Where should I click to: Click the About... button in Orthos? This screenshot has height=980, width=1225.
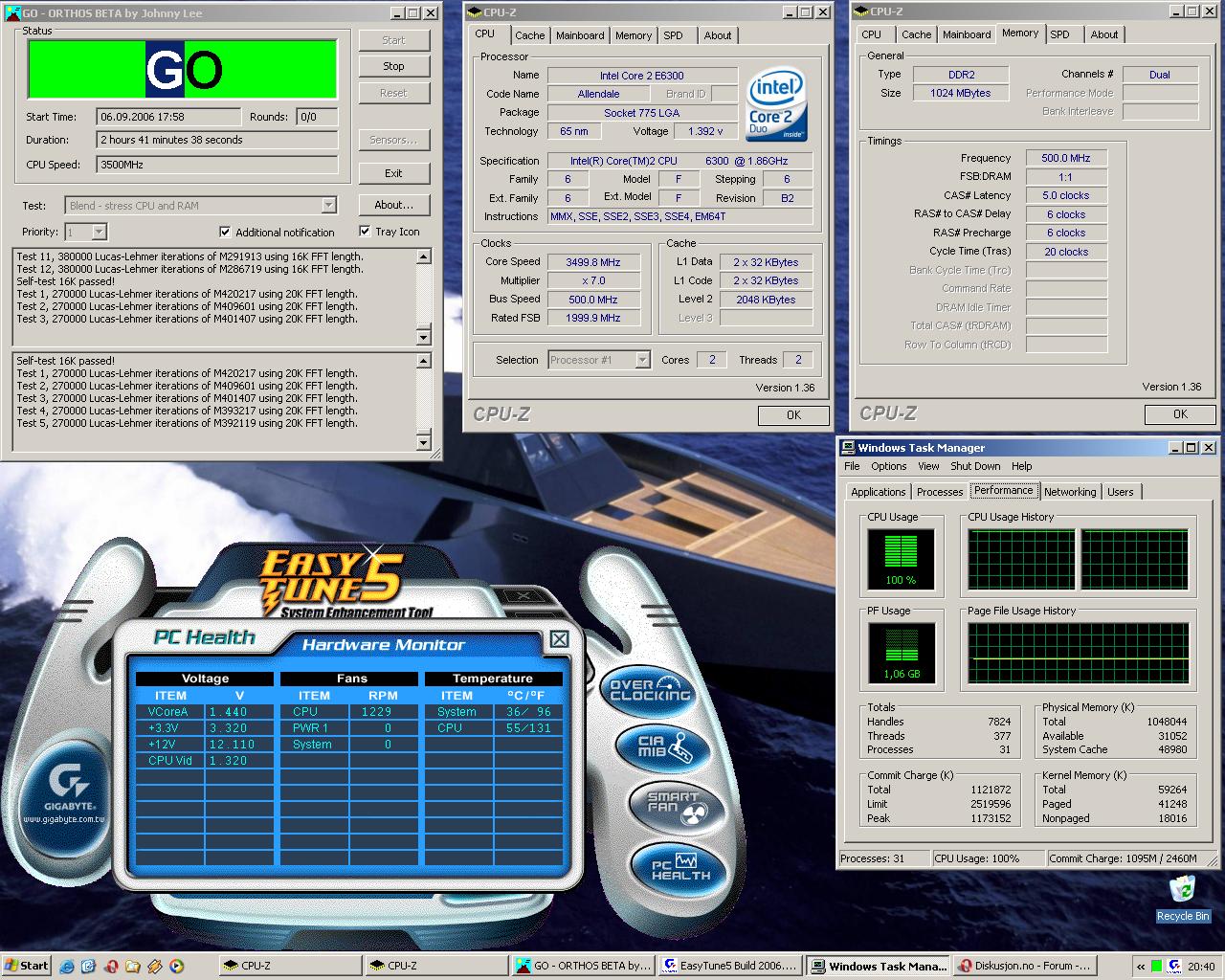(x=393, y=205)
